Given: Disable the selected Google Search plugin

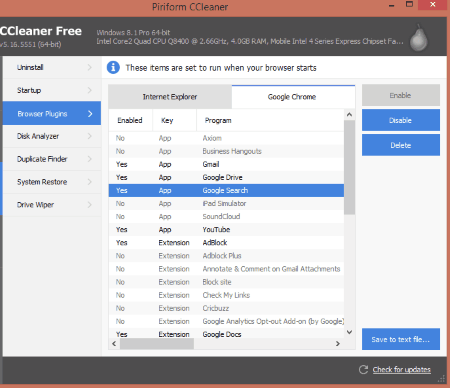Looking at the screenshot, I should coord(401,120).
